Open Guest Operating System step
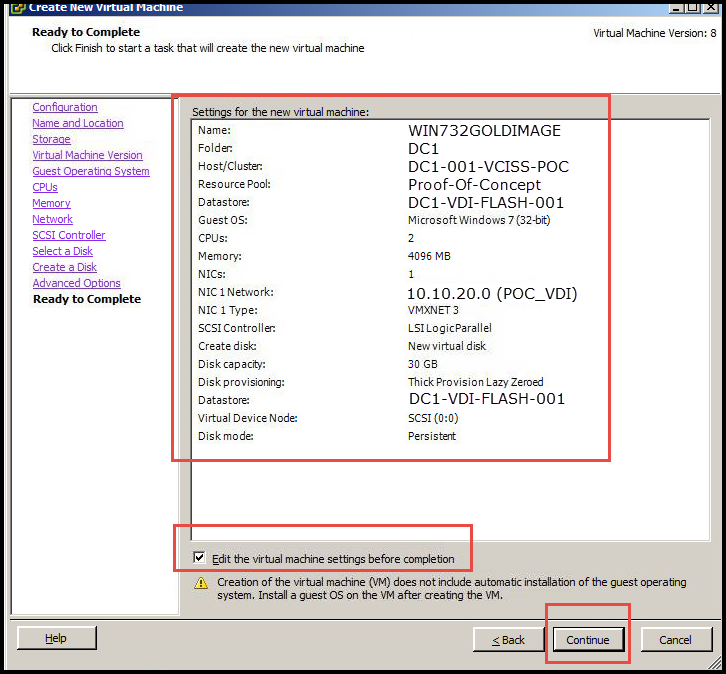Image resolution: width=726 pixels, height=674 pixels. (91, 171)
